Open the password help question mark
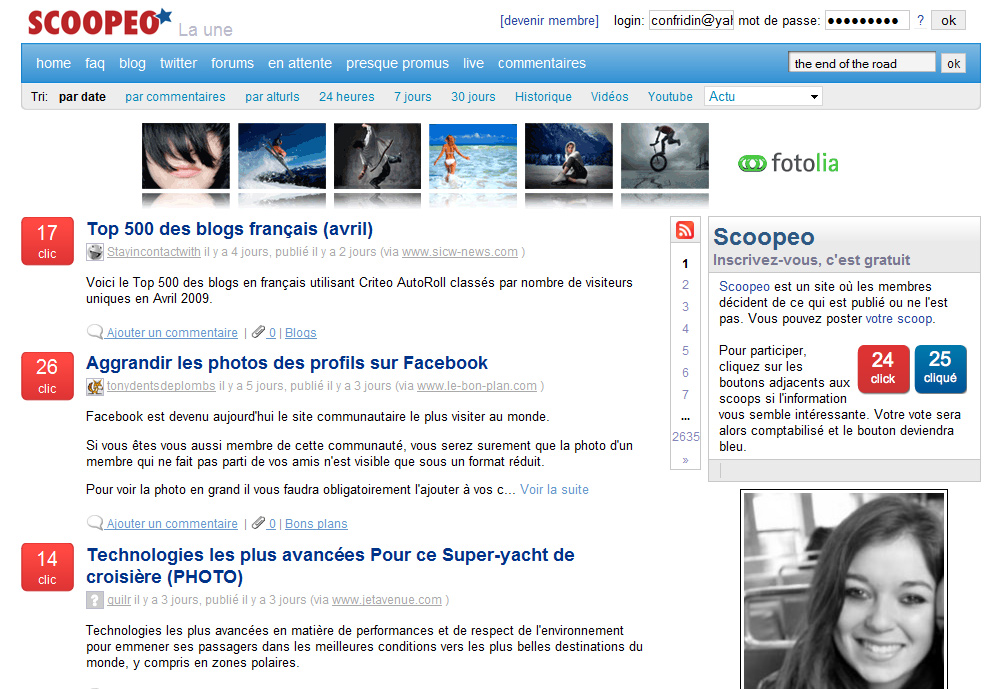Viewport: 1004px width, 689px height. [920, 20]
